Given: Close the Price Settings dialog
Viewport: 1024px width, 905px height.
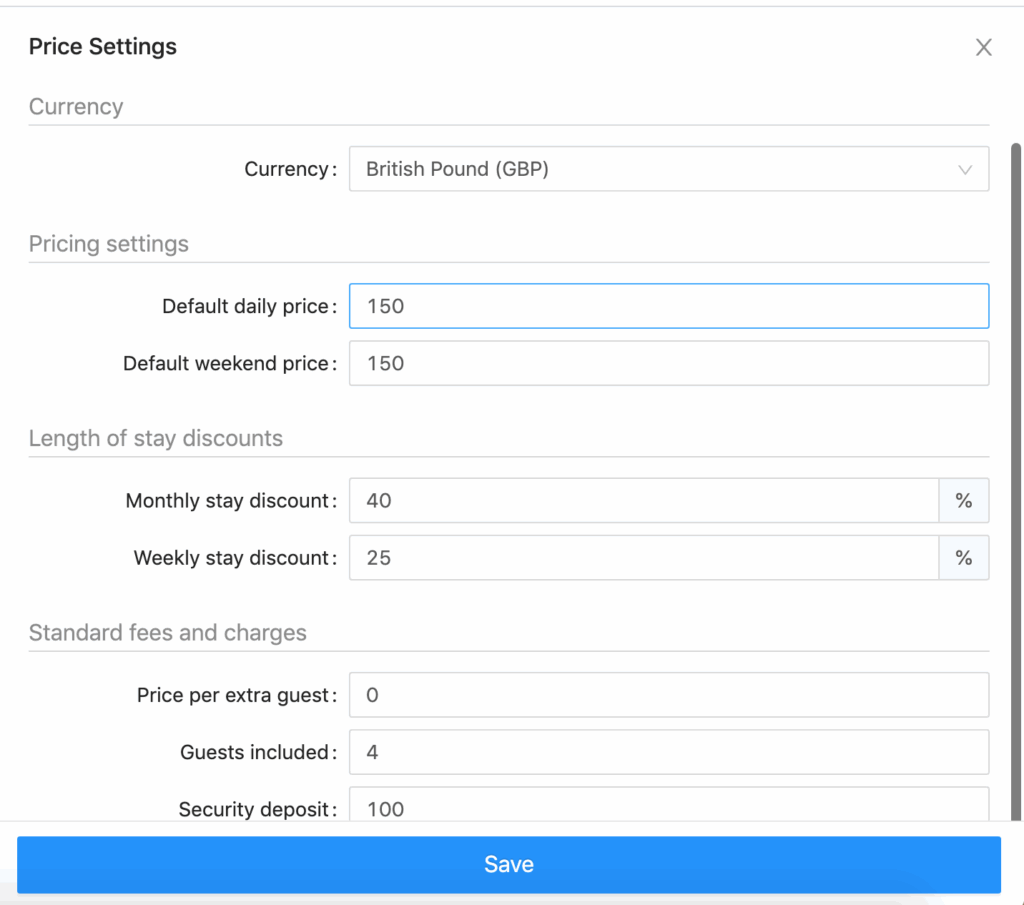Looking at the screenshot, I should (984, 48).
